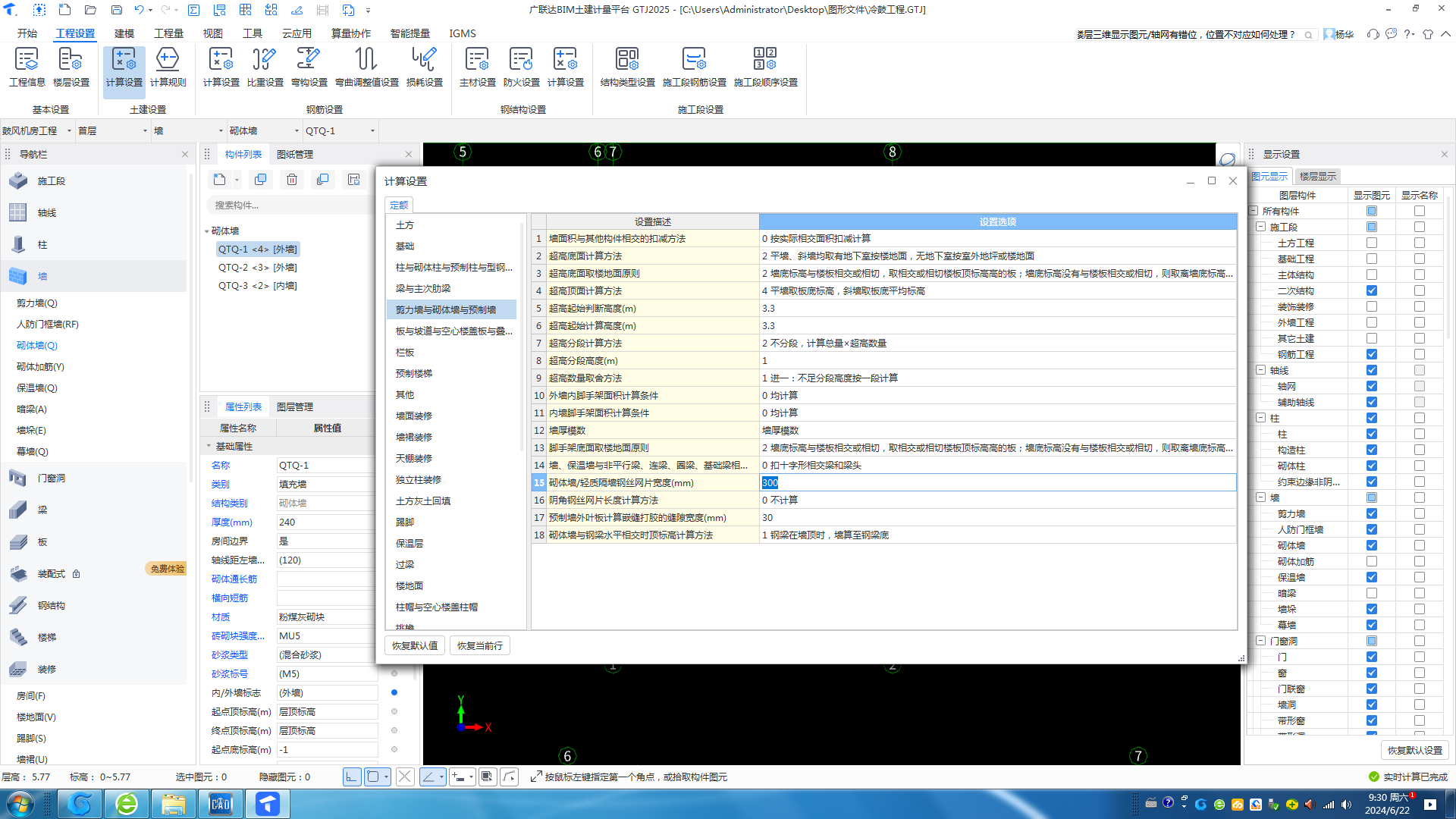Select 楼梯 in navigation bar
Viewport: 1456px width, 819px height.
click(93, 637)
